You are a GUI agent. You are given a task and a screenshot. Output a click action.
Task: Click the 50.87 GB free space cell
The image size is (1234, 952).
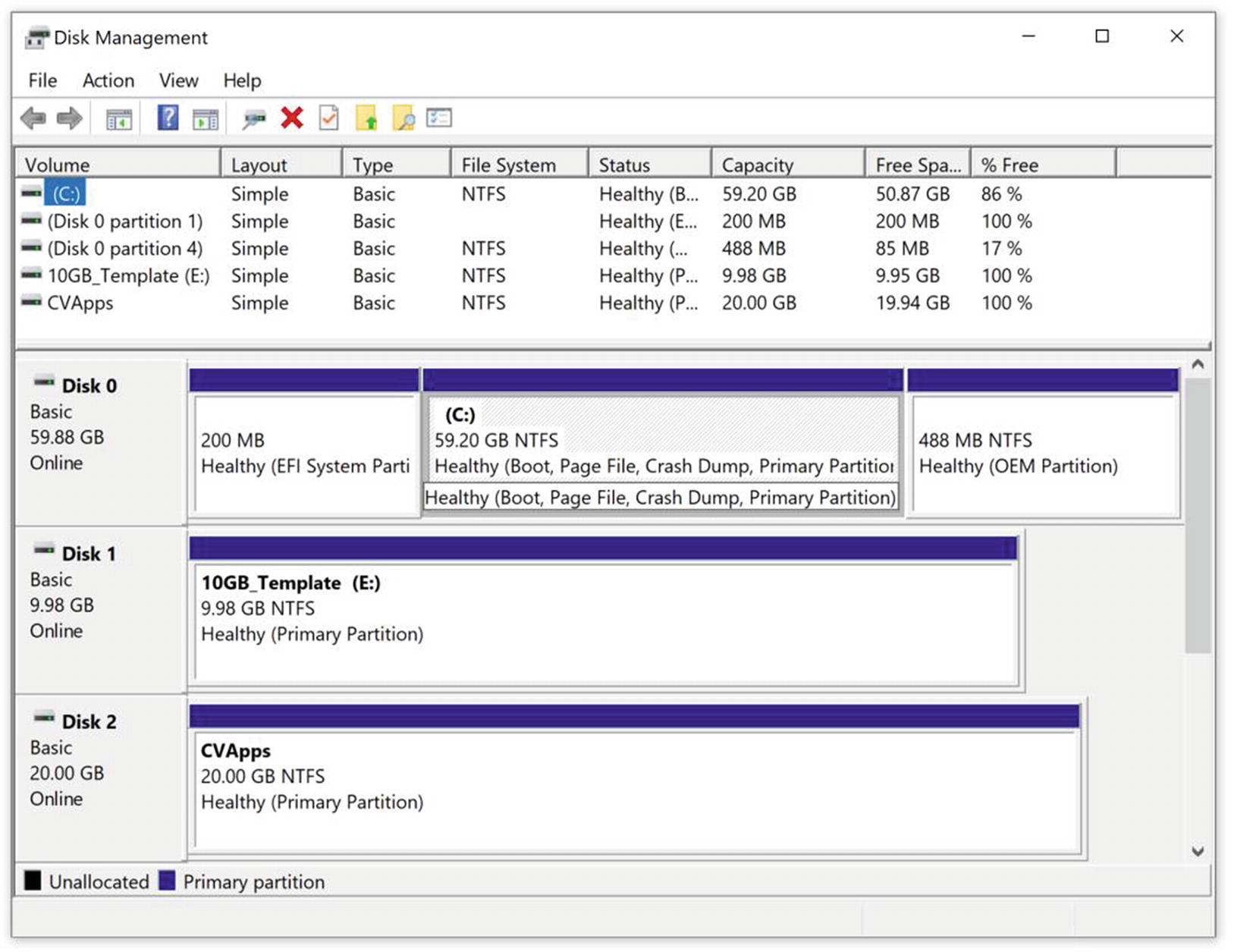[x=912, y=194]
